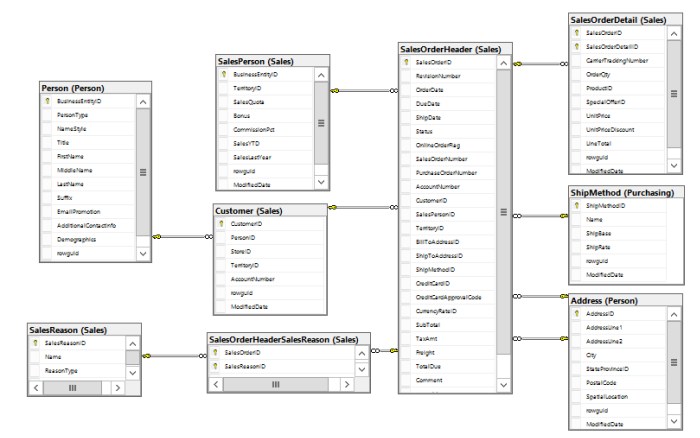The width and height of the screenshot is (700, 438).
Task: Select key icon beside SalesReasonID in SalesReason table
Action: point(35,343)
